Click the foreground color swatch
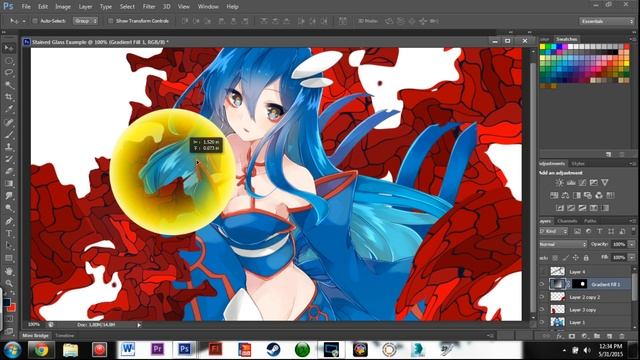640x360 pixels. (x=7, y=302)
